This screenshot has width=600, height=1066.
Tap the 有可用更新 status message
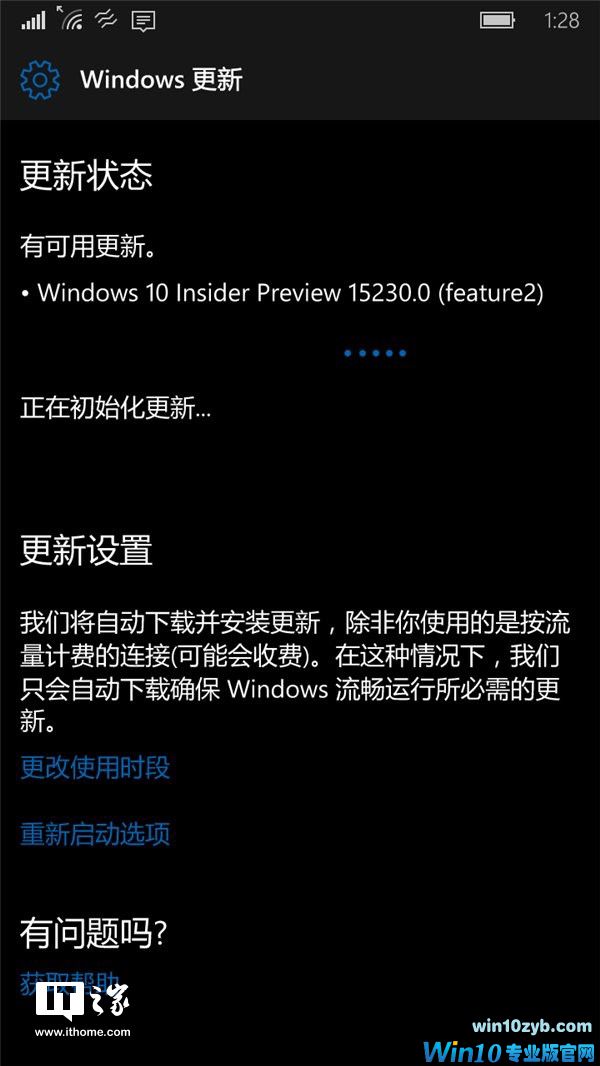pos(88,247)
